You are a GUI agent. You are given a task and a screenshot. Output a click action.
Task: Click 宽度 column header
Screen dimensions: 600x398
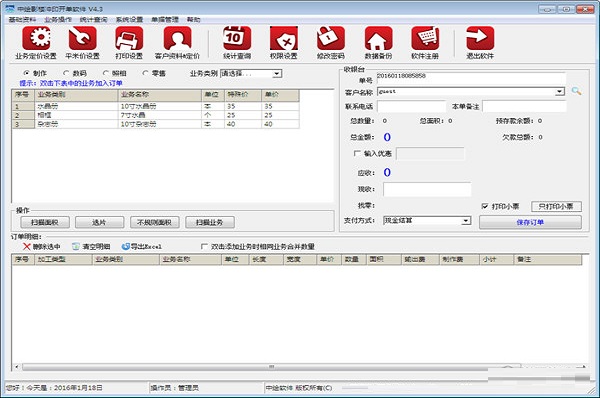300,259
